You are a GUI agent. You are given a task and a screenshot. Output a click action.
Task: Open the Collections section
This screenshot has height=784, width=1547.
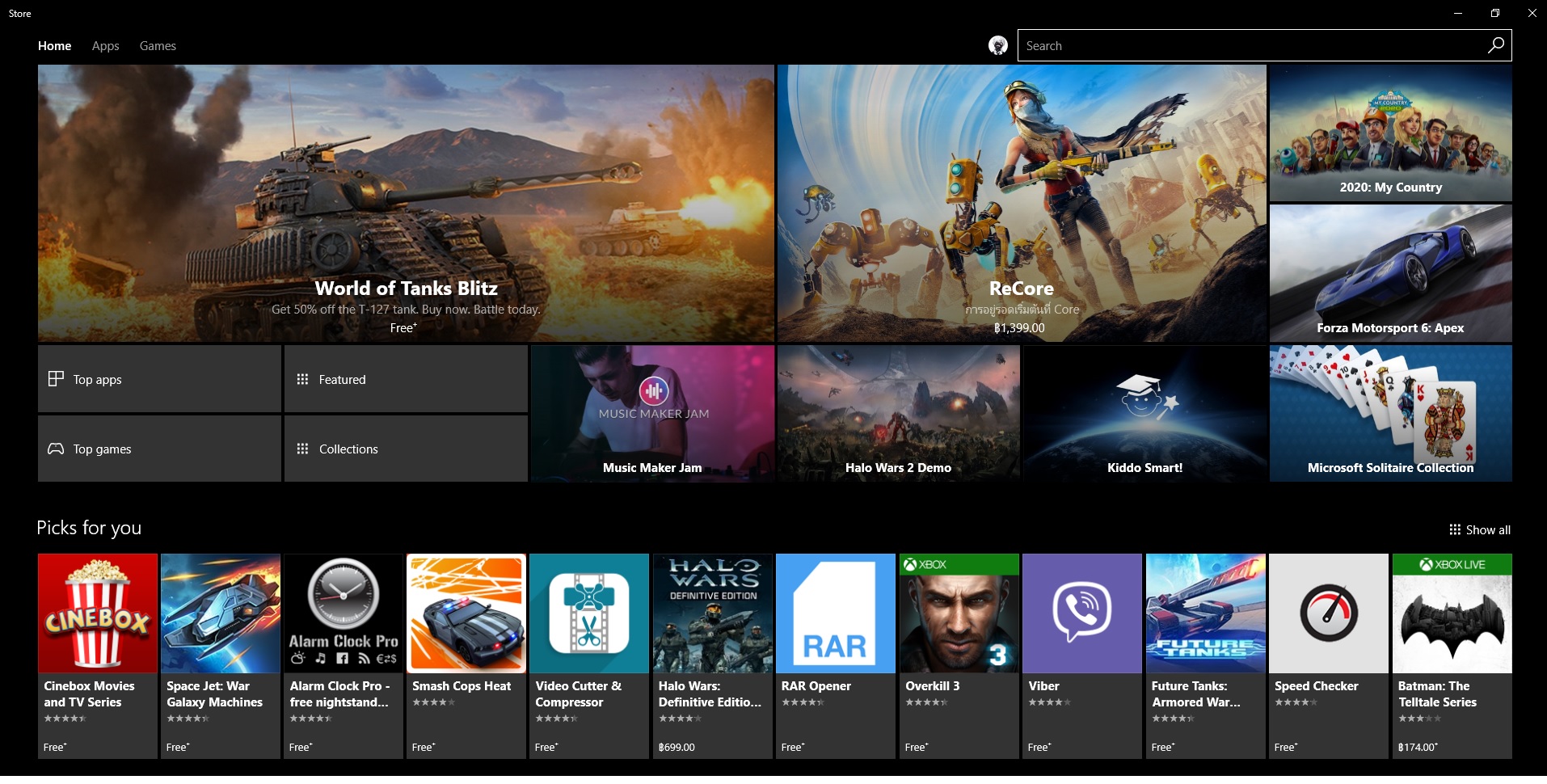[406, 449]
